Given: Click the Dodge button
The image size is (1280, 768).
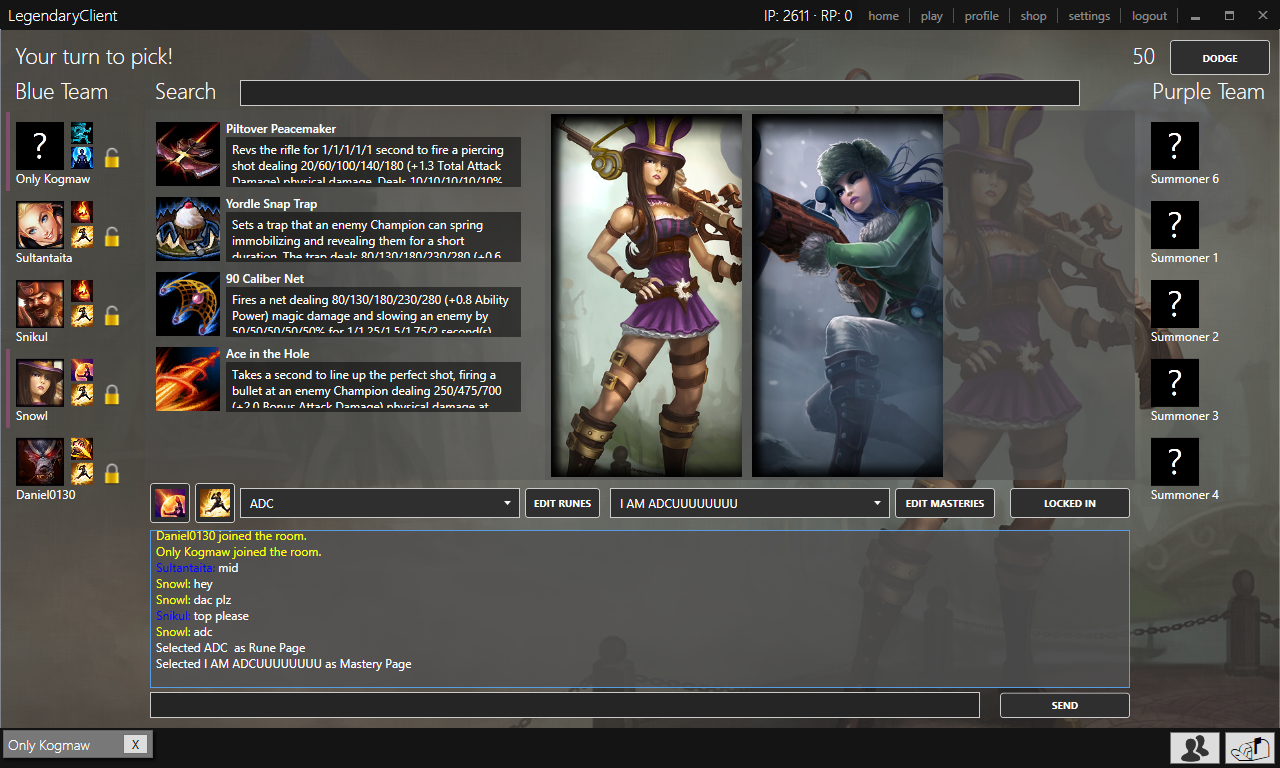Looking at the screenshot, I should (1220, 58).
